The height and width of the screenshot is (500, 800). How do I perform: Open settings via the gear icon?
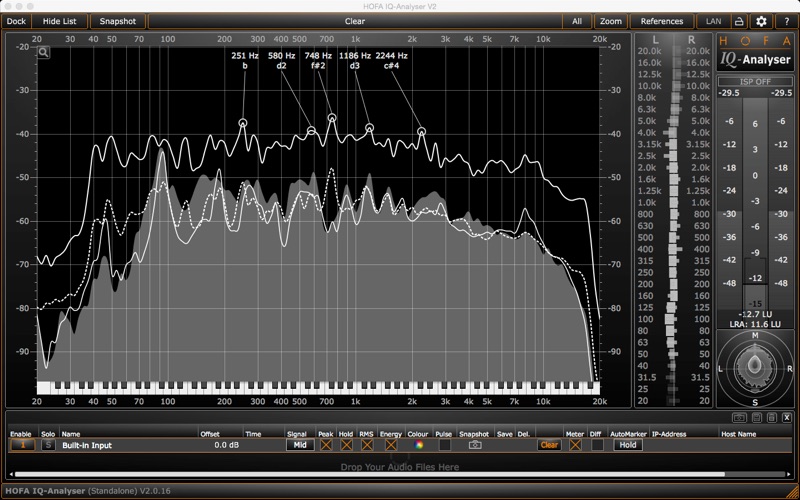pos(761,21)
